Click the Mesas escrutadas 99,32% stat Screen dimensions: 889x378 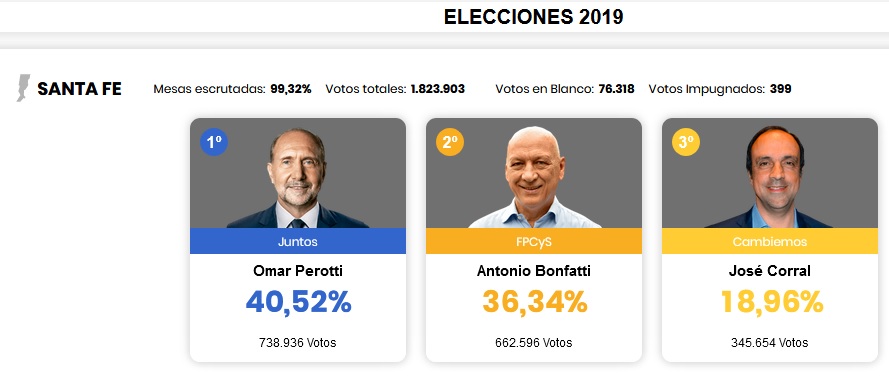pos(232,89)
